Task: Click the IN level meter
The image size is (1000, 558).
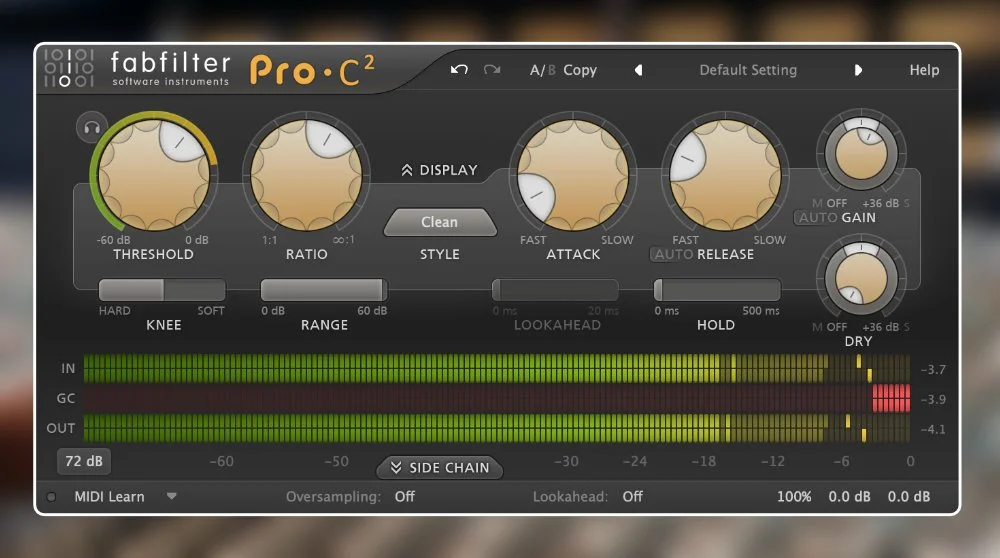Action: pyautogui.click(x=497, y=369)
